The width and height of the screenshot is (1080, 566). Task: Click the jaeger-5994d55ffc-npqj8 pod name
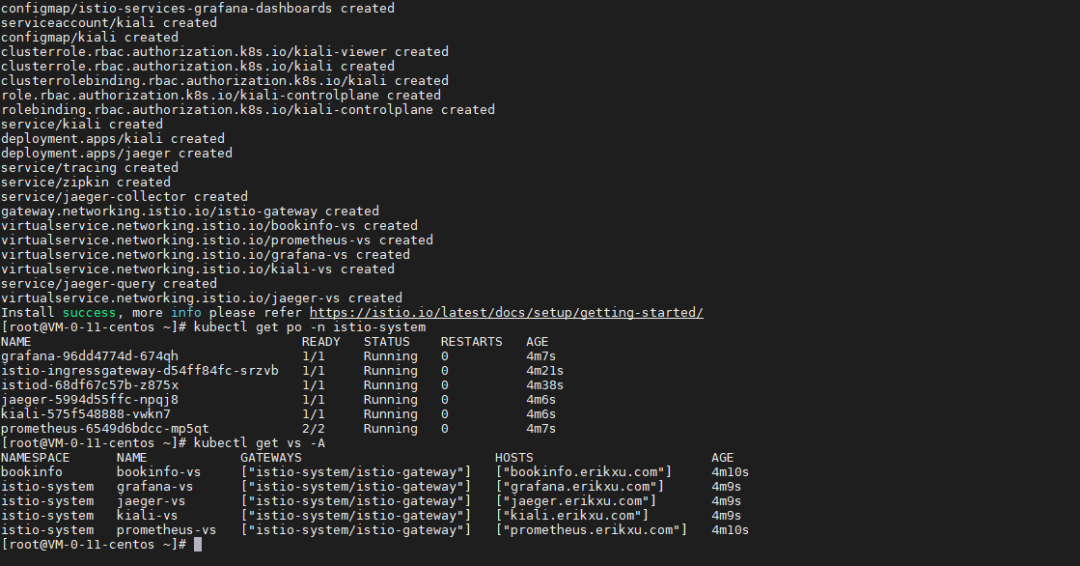pos(90,400)
